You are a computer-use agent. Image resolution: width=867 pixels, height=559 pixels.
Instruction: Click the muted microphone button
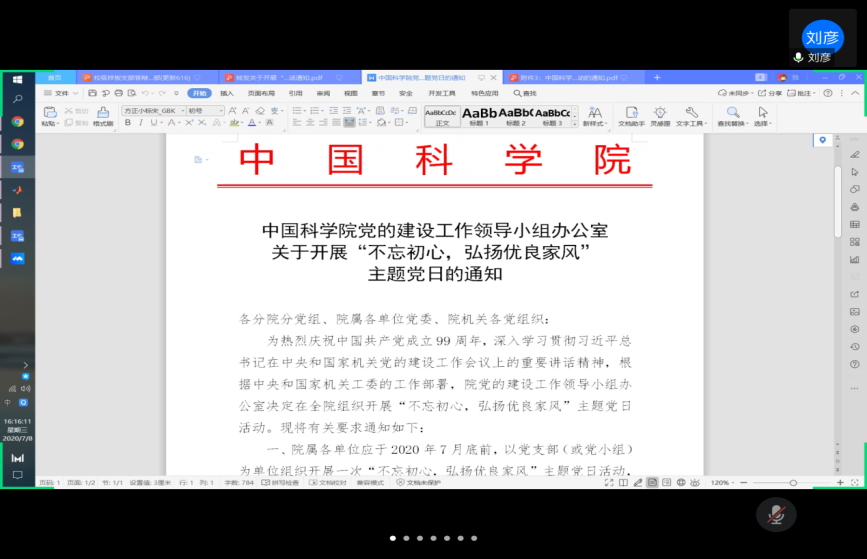[775, 513]
